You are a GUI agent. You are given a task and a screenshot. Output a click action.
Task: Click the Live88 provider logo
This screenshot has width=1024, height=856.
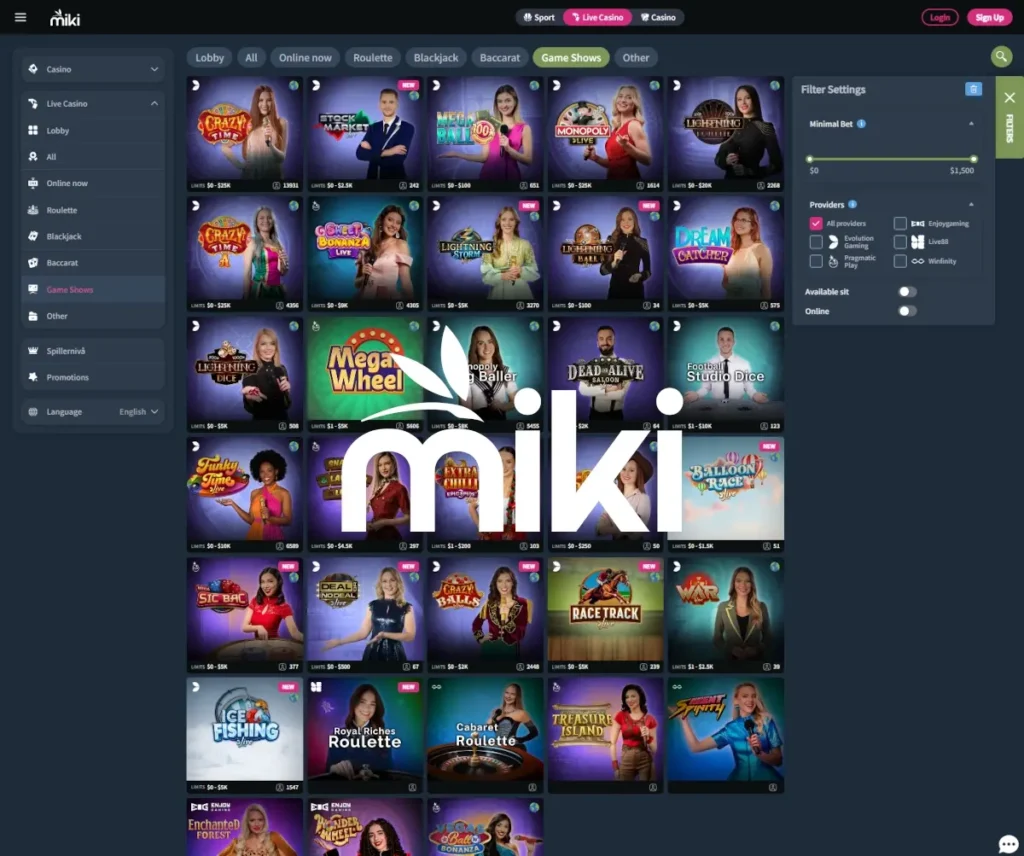(918, 242)
